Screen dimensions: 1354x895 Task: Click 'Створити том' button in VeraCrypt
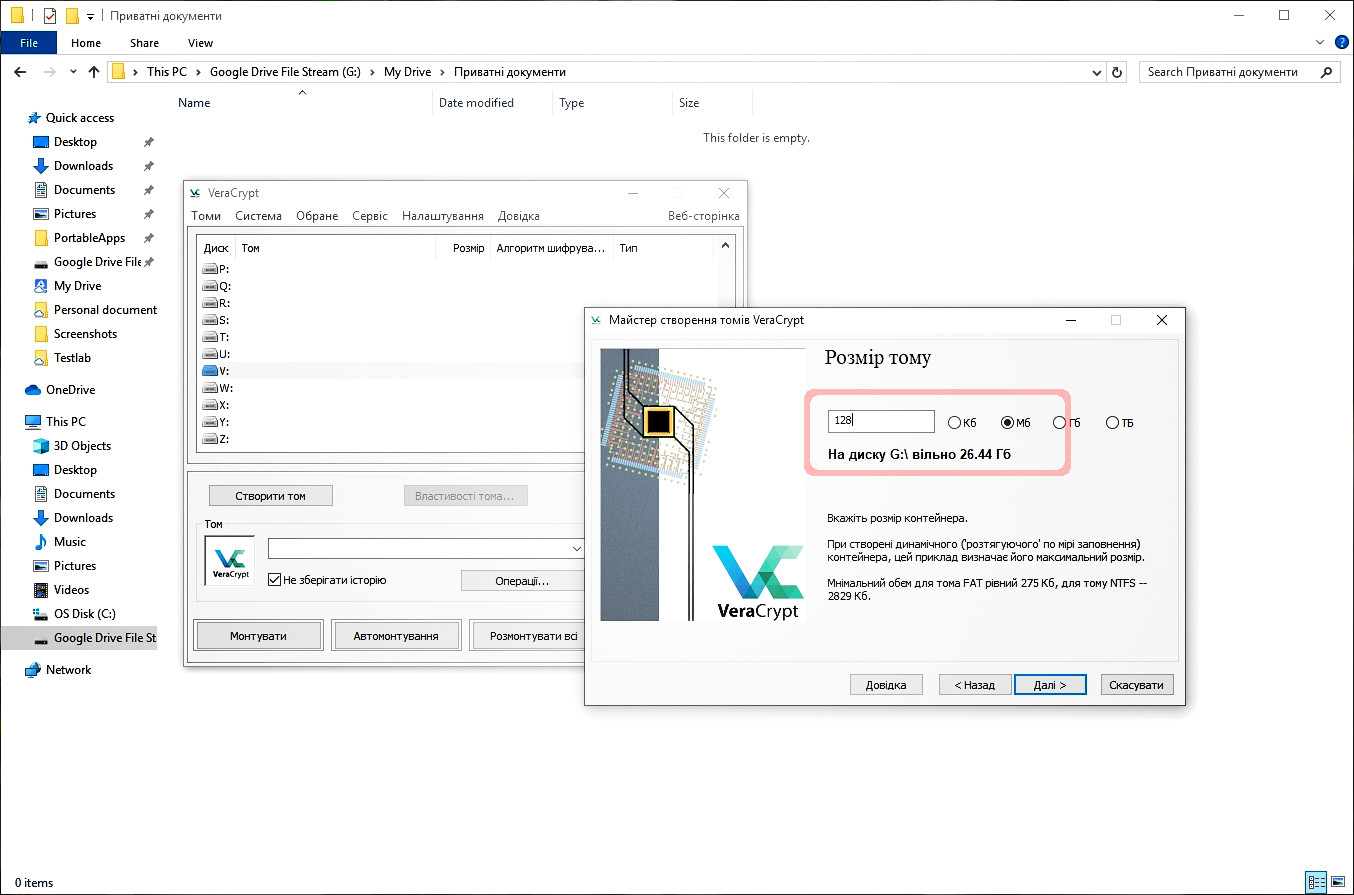coord(270,496)
